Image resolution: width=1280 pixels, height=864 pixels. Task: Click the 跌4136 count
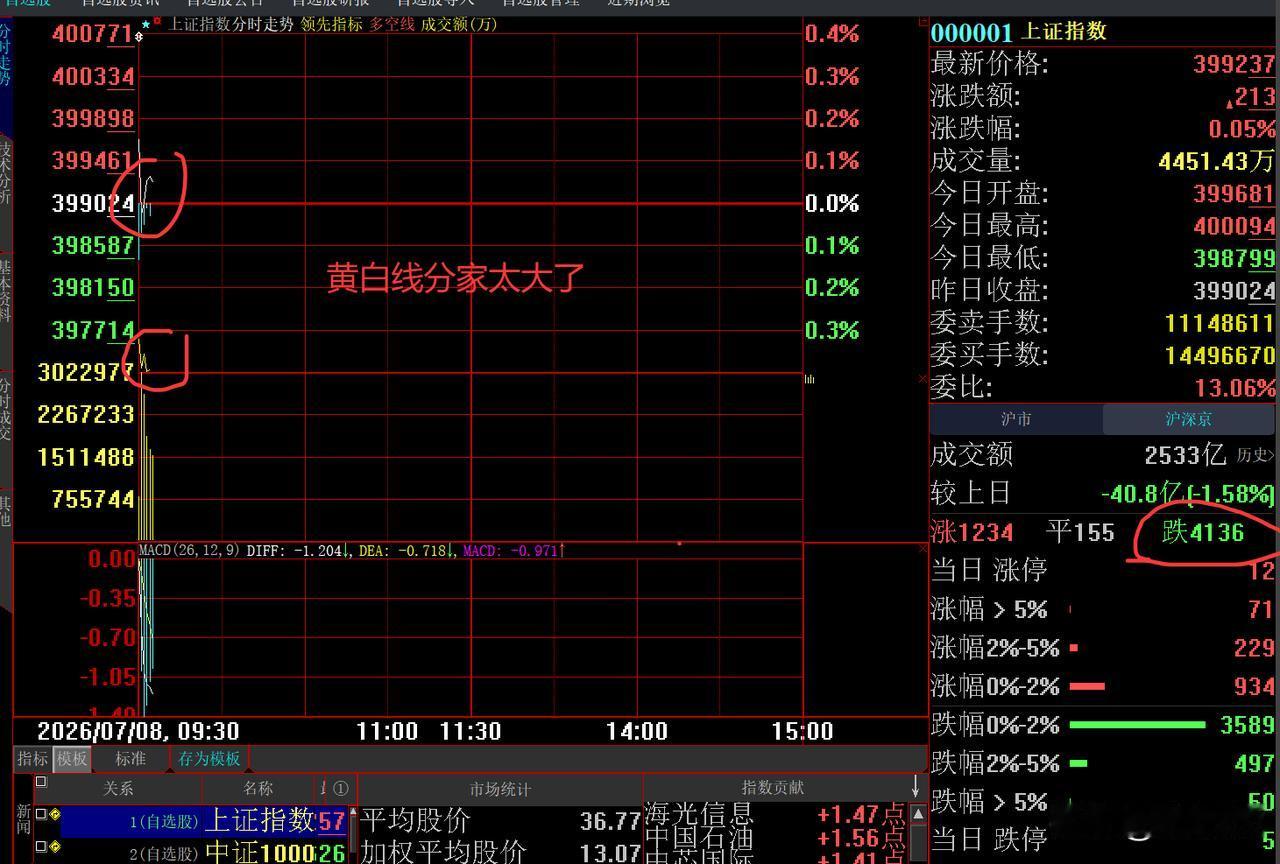pos(1203,532)
